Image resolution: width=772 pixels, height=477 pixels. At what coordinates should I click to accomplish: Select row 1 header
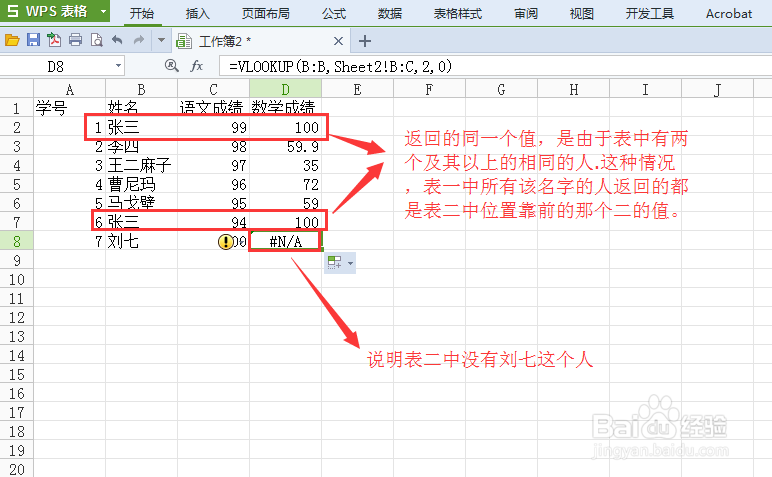(17, 108)
